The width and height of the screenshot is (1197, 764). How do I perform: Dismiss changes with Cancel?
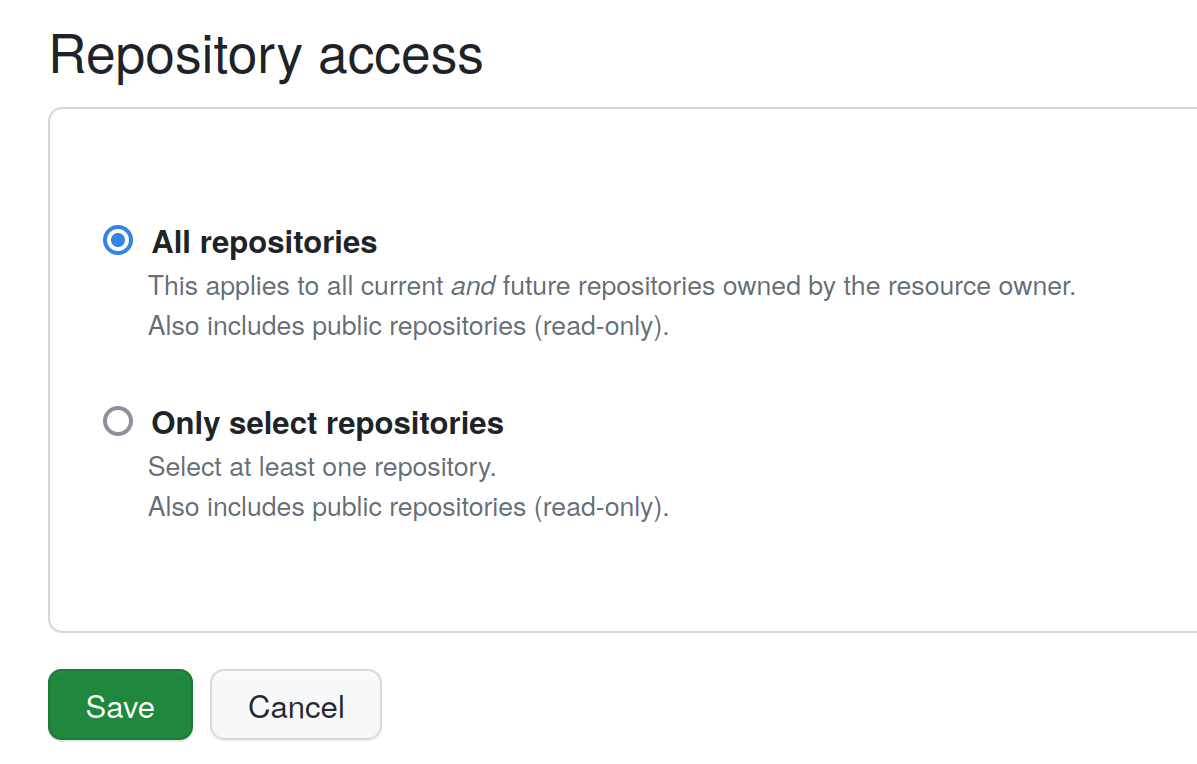[295, 705]
